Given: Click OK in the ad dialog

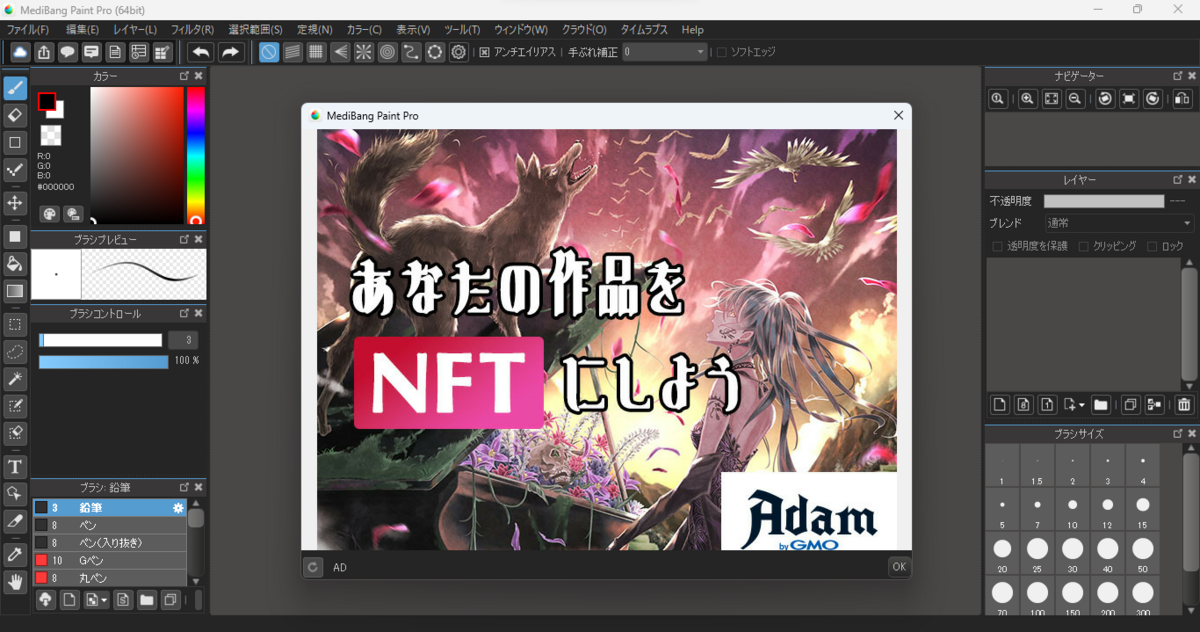Looking at the screenshot, I should (898, 567).
